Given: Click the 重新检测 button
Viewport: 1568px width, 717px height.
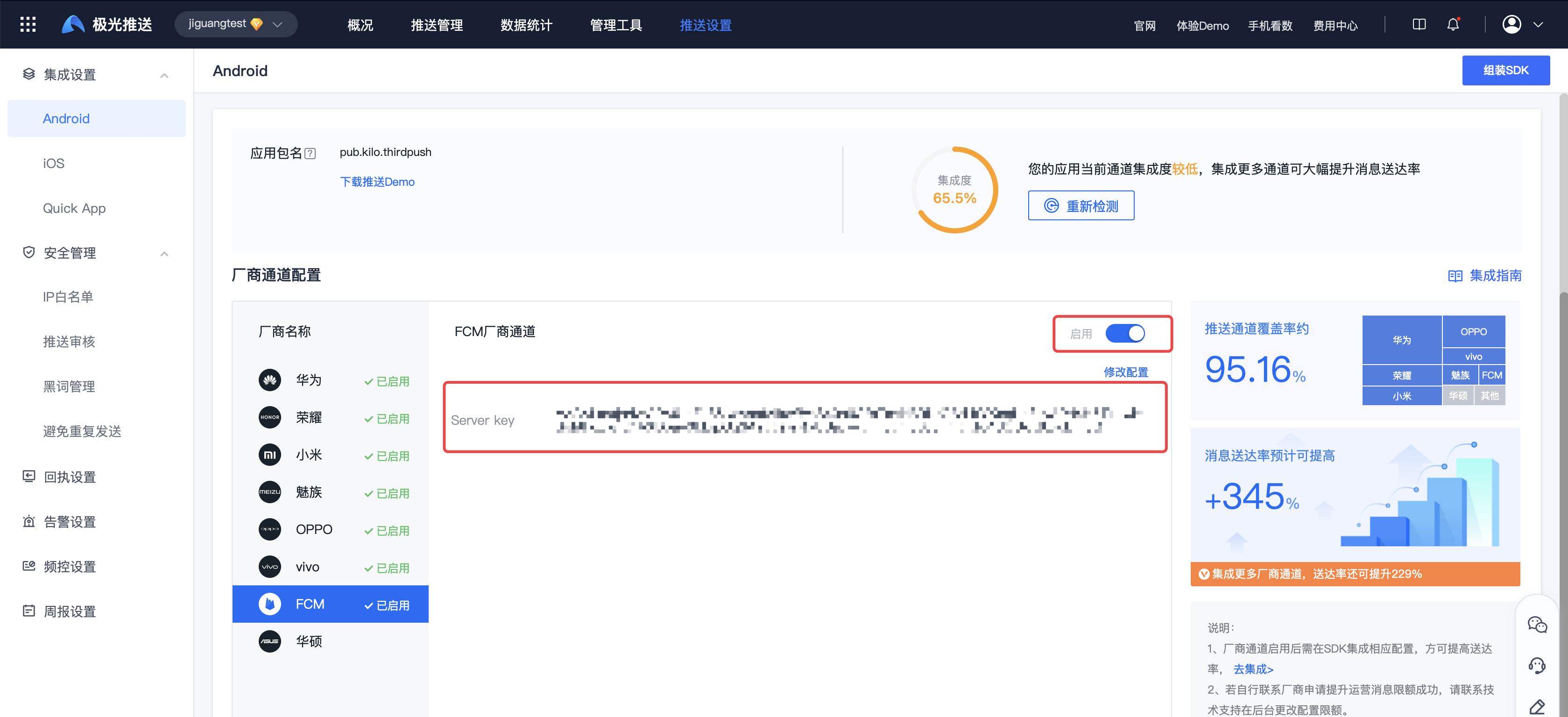Looking at the screenshot, I should coord(1081,206).
